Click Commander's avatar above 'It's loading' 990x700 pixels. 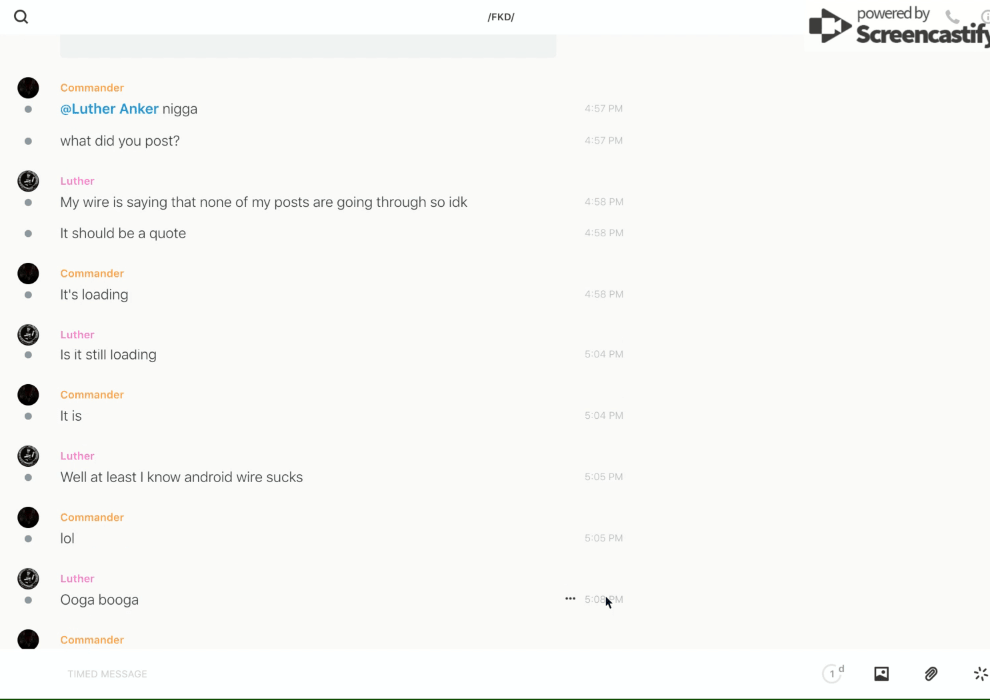coord(28,273)
